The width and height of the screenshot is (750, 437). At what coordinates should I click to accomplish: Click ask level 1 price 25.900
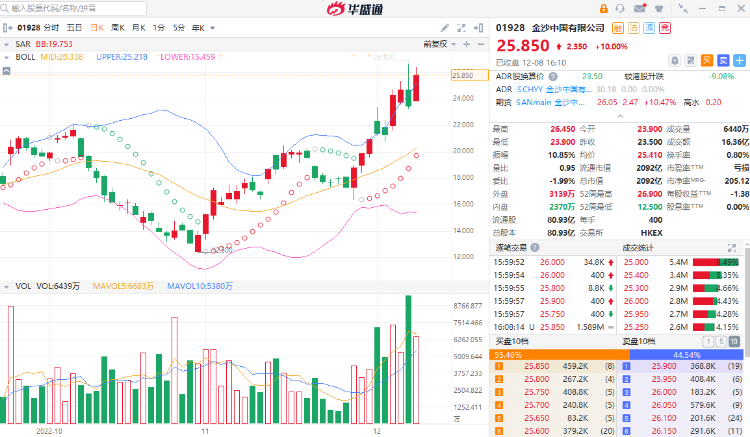click(x=664, y=366)
